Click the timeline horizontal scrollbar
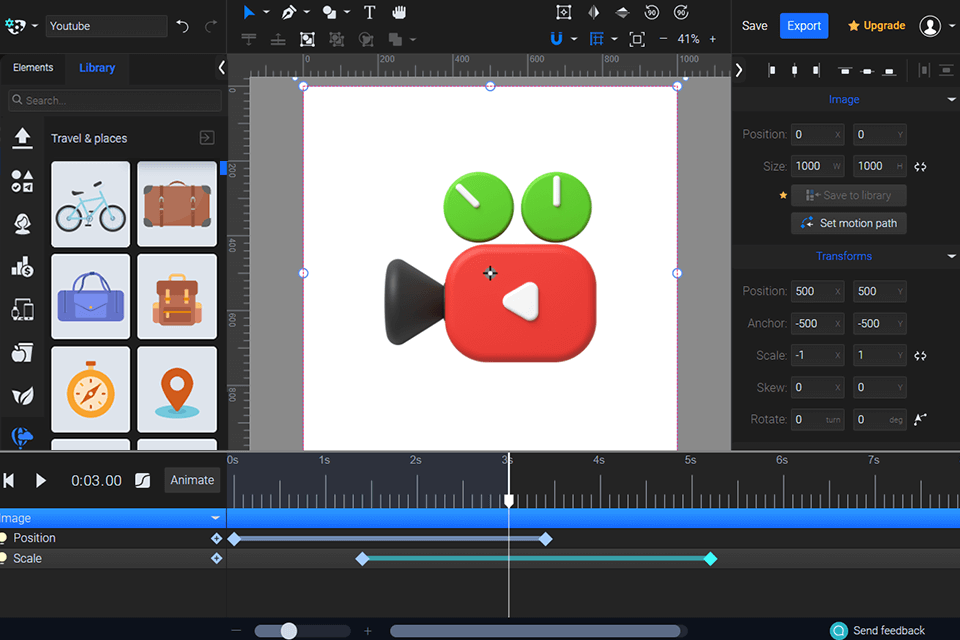Image resolution: width=960 pixels, height=640 pixels. 536,631
